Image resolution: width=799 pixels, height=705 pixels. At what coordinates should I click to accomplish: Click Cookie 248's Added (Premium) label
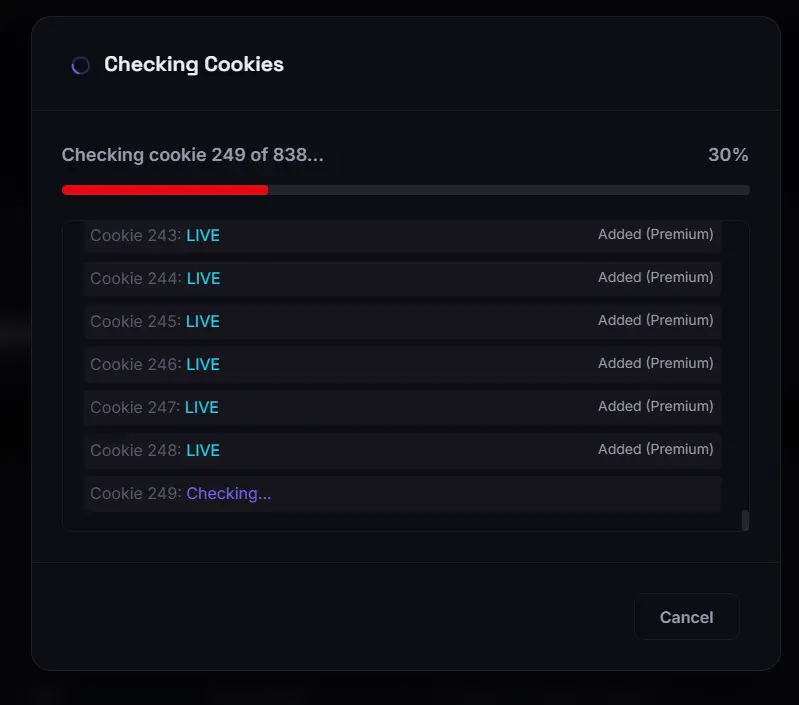(x=655, y=449)
